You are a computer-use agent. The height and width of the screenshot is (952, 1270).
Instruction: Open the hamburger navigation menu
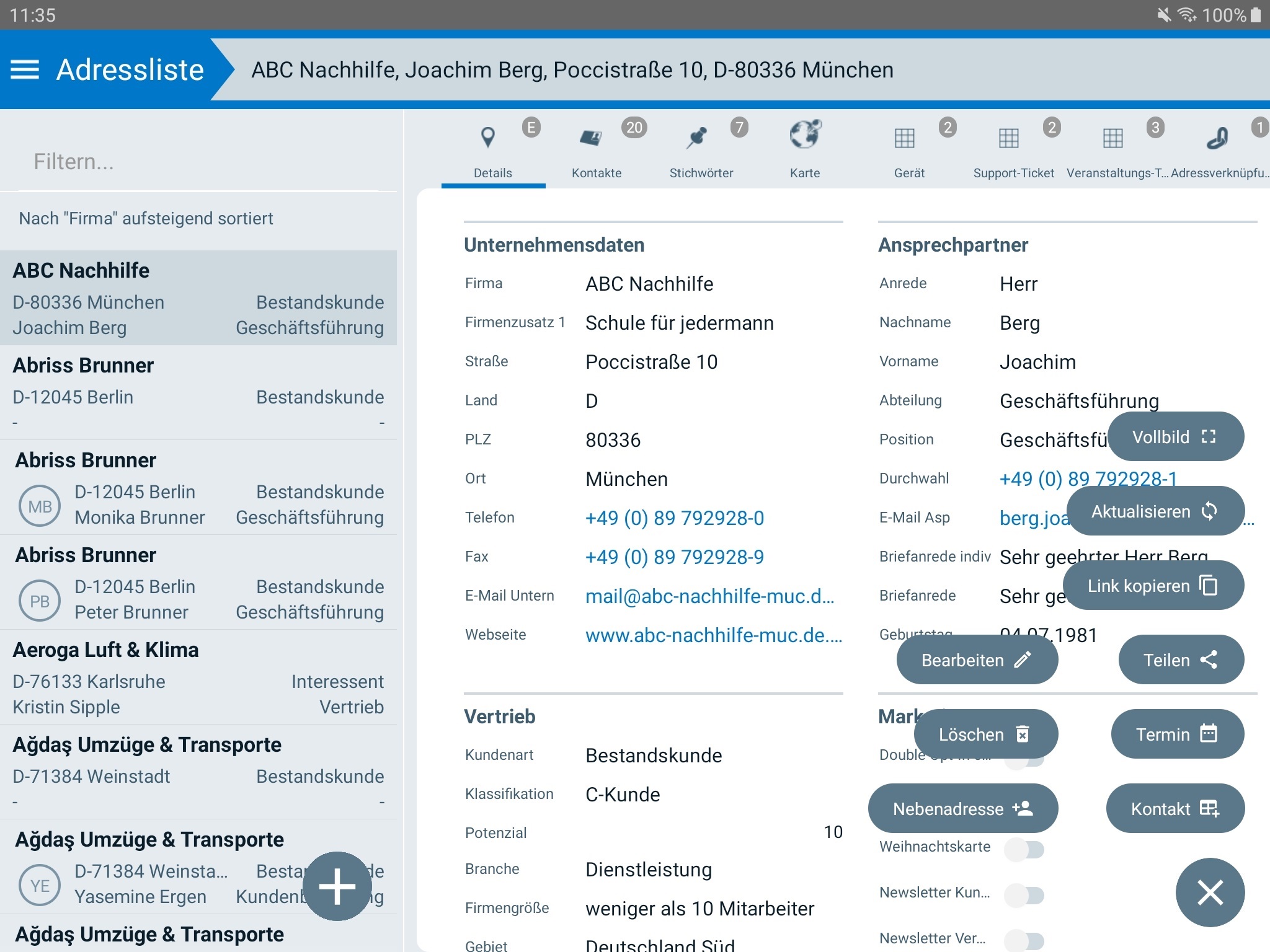[25, 69]
